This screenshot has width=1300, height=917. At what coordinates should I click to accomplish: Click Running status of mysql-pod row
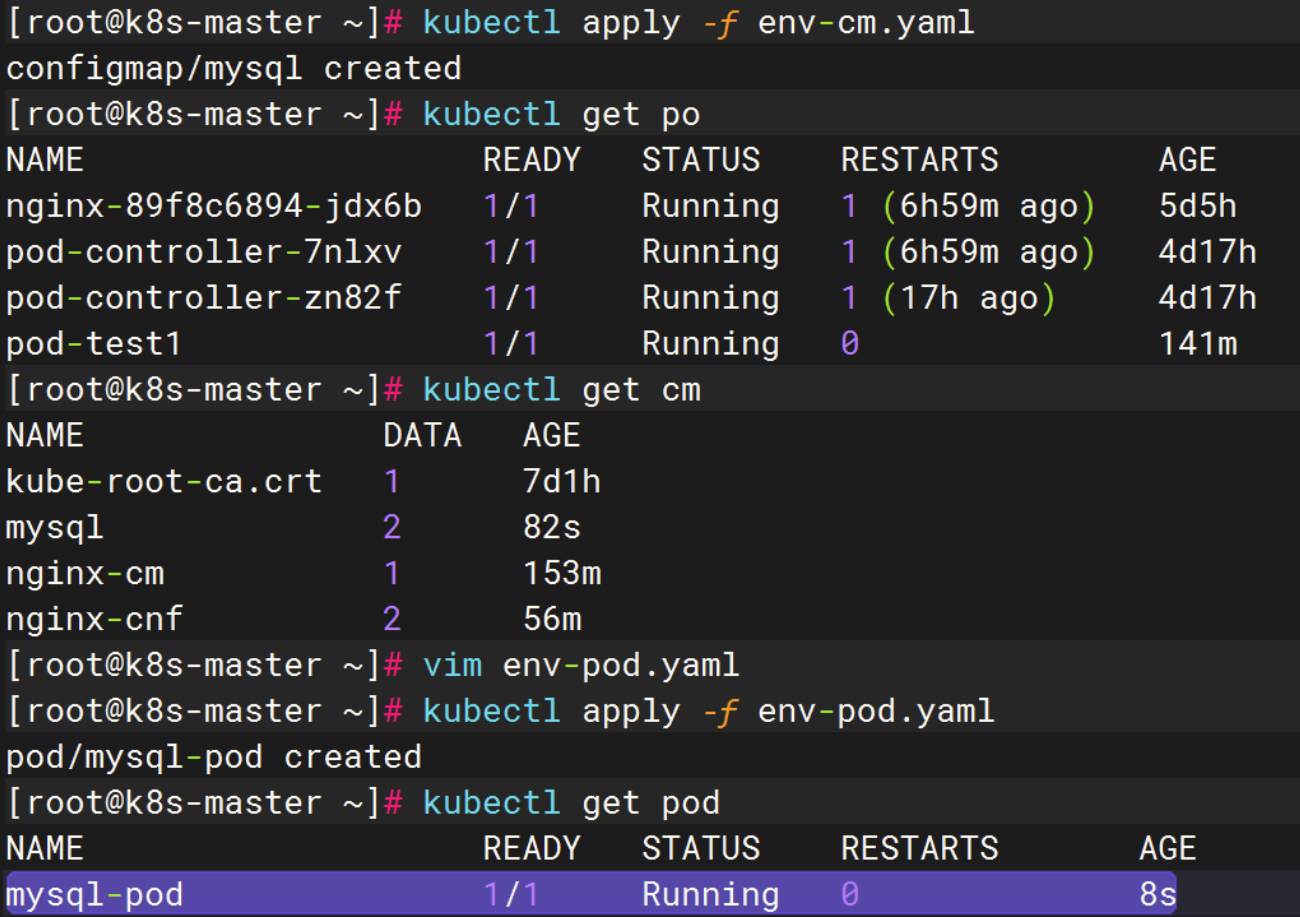710,894
